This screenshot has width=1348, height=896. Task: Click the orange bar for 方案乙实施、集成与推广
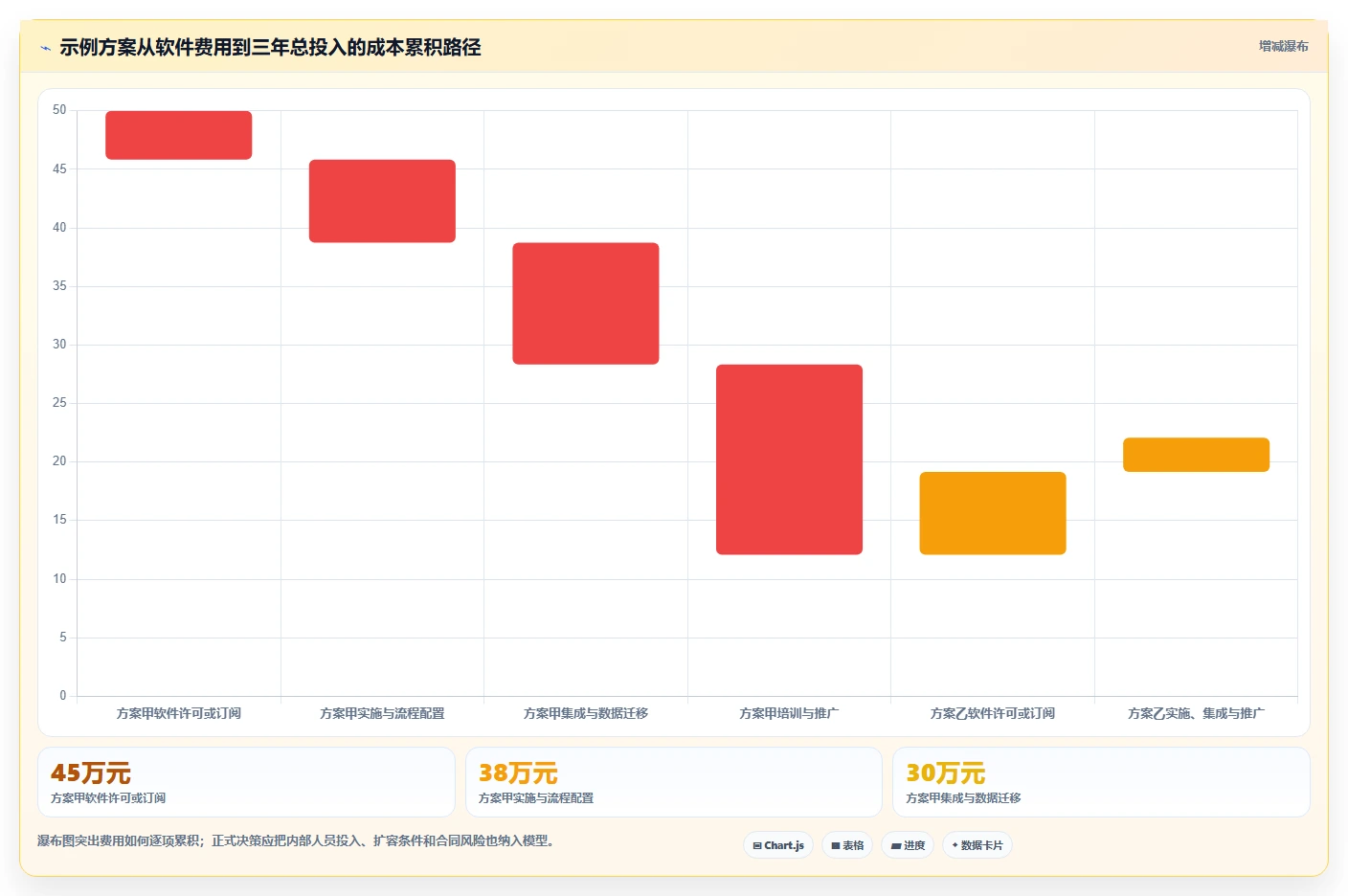tap(1196, 455)
